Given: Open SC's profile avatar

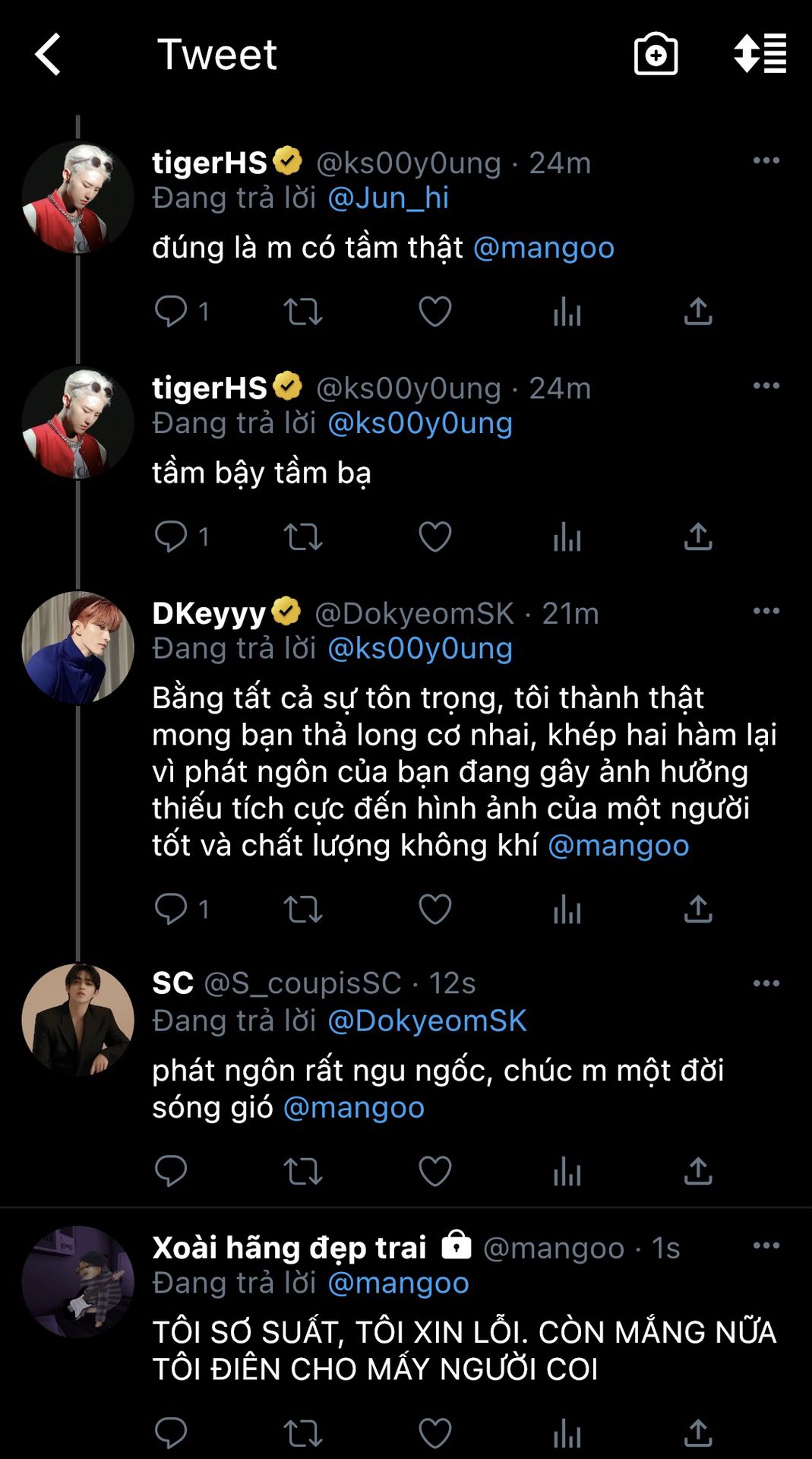Looking at the screenshot, I should [77, 1020].
